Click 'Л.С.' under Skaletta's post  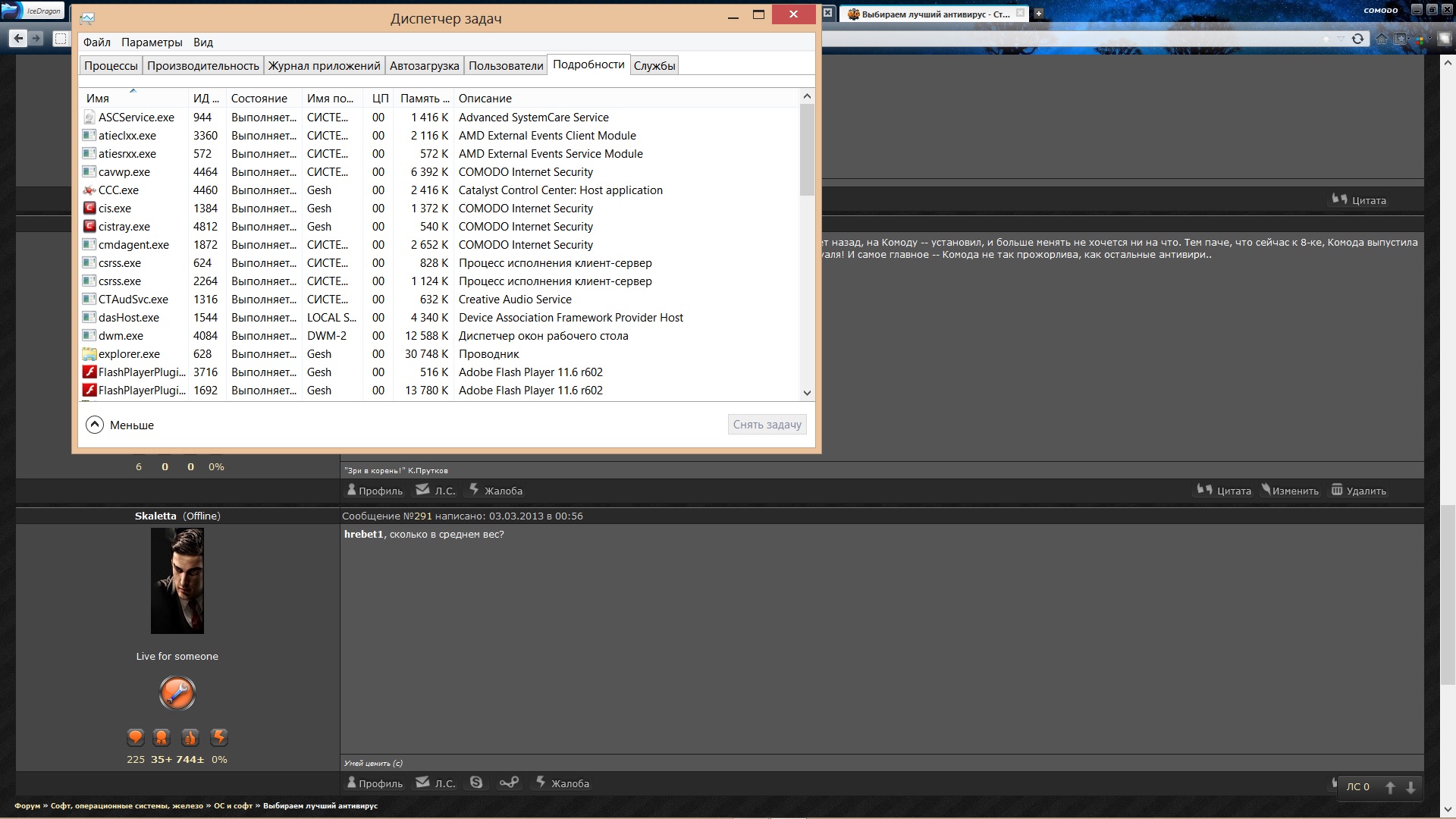436,783
